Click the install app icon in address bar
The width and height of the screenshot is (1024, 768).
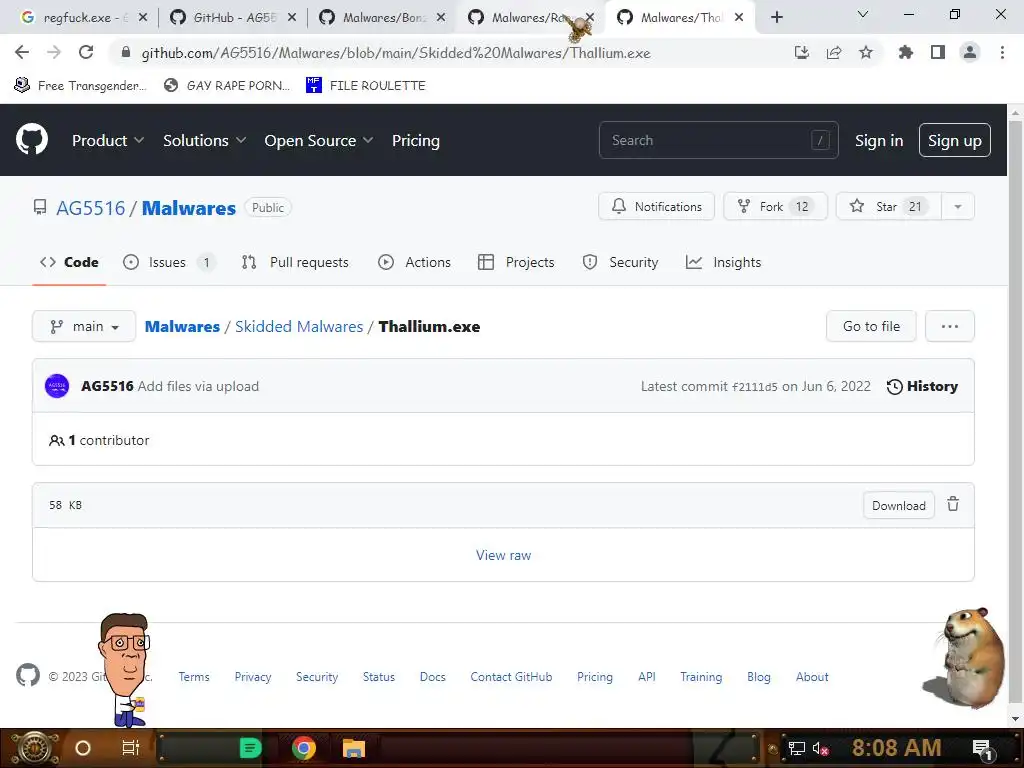coord(802,53)
